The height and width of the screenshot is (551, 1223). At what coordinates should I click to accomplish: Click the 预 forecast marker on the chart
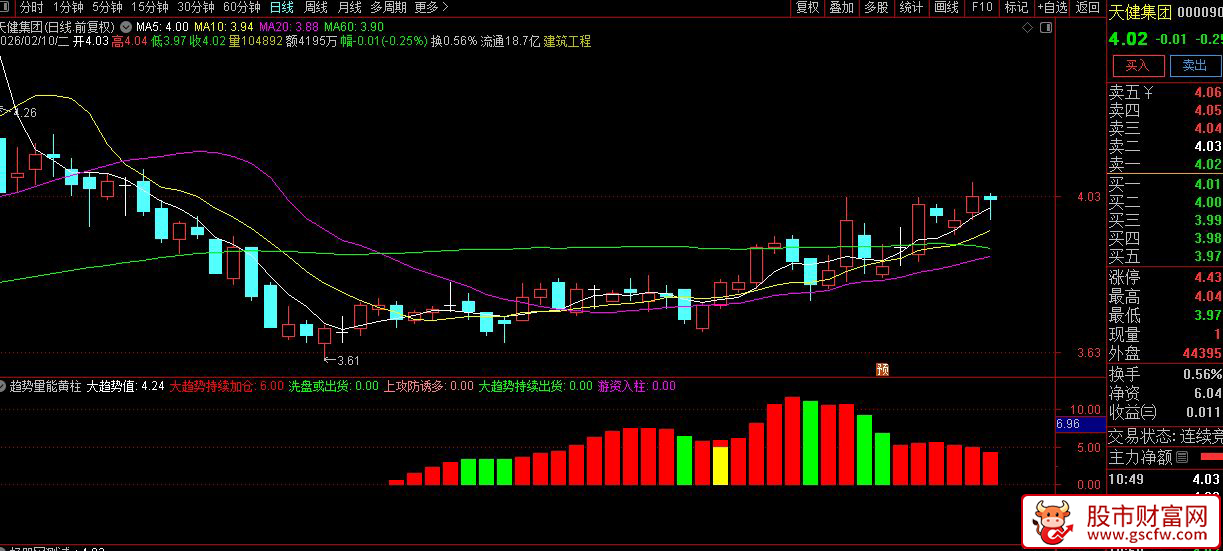click(x=883, y=369)
